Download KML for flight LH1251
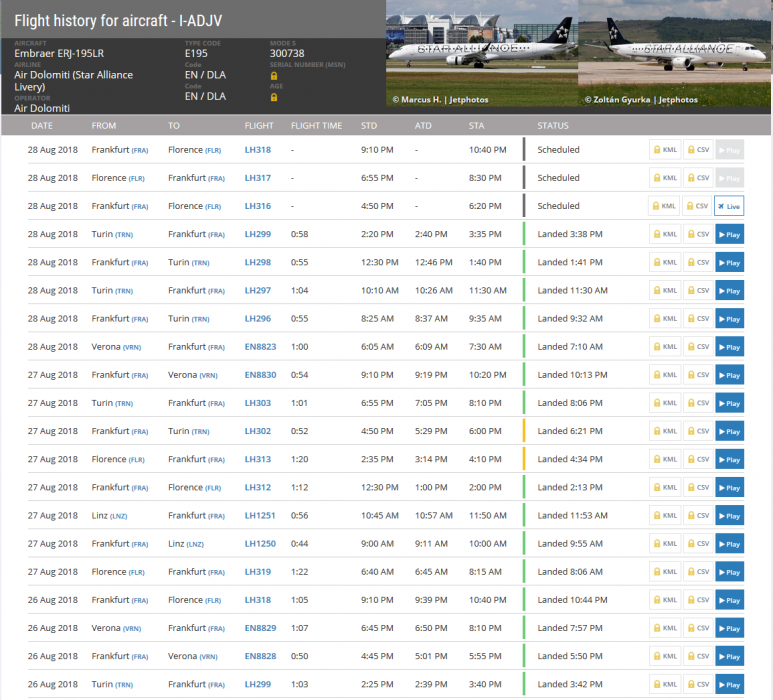This screenshot has height=700, width=773. [x=665, y=516]
